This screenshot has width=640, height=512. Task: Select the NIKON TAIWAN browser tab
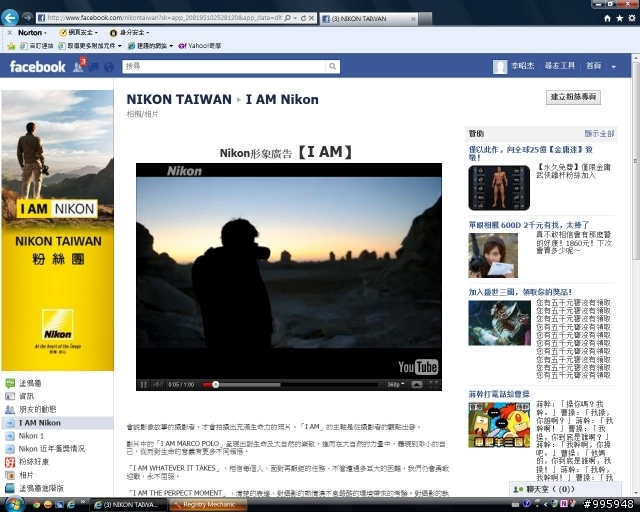(x=369, y=18)
